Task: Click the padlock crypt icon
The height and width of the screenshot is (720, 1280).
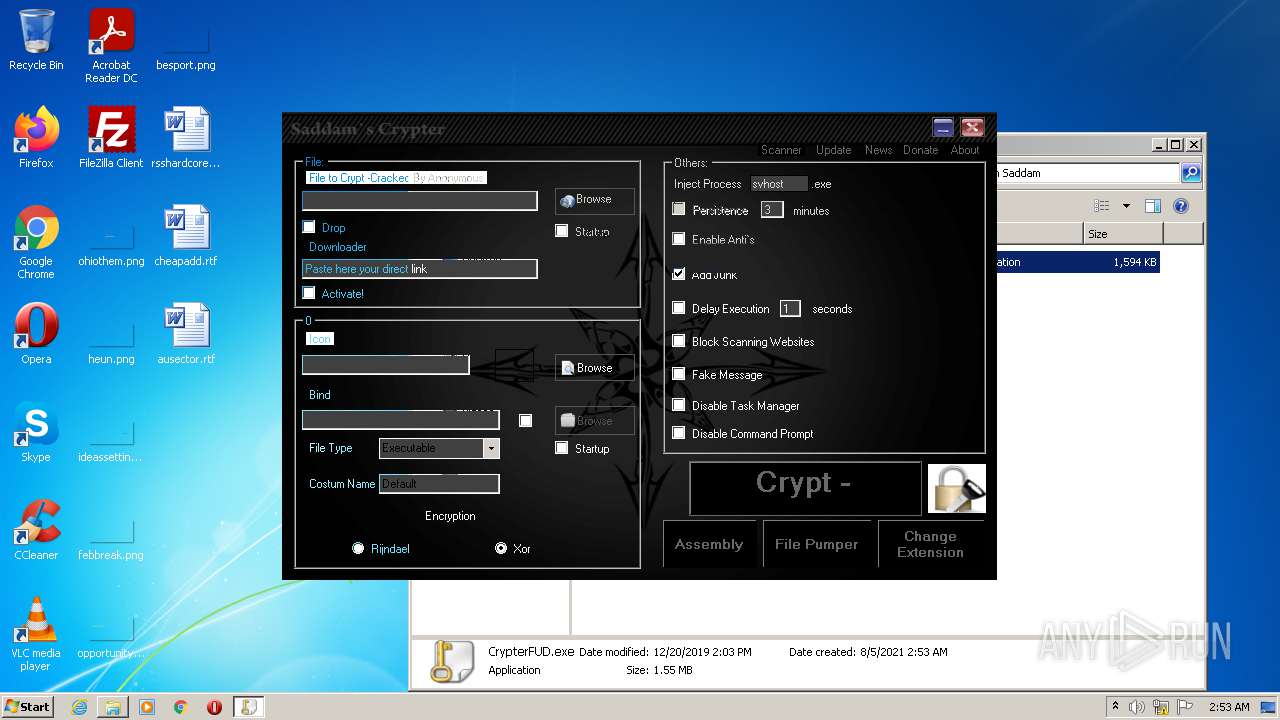Action: coord(957,488)
